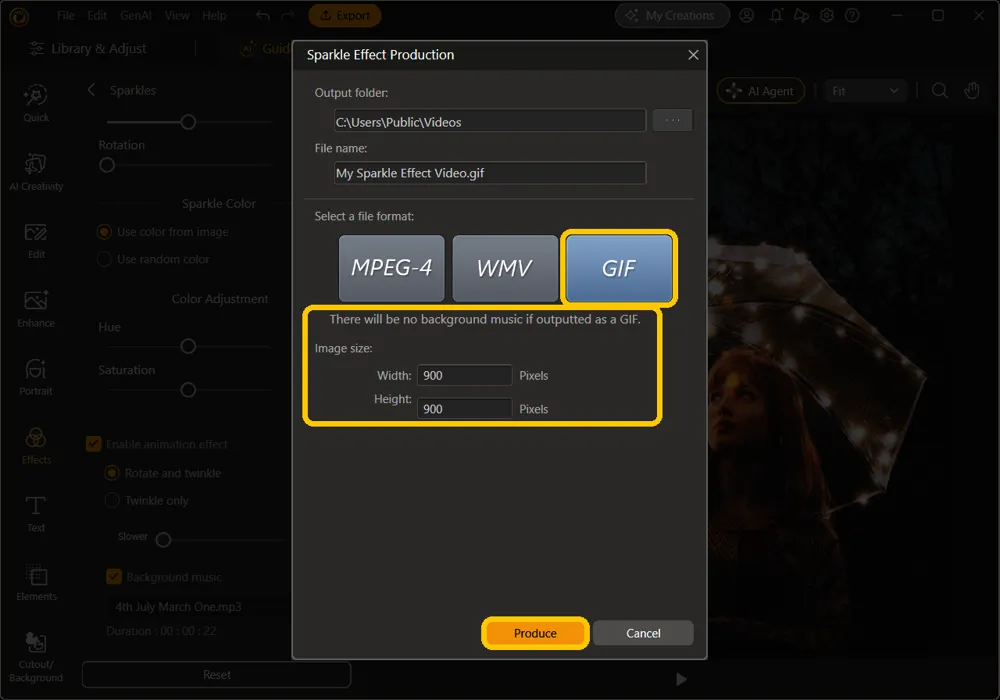The height and width of the screenshot is (700, 1000).
Task: Toggle Background music checkbox
Action: coord(114,577)
